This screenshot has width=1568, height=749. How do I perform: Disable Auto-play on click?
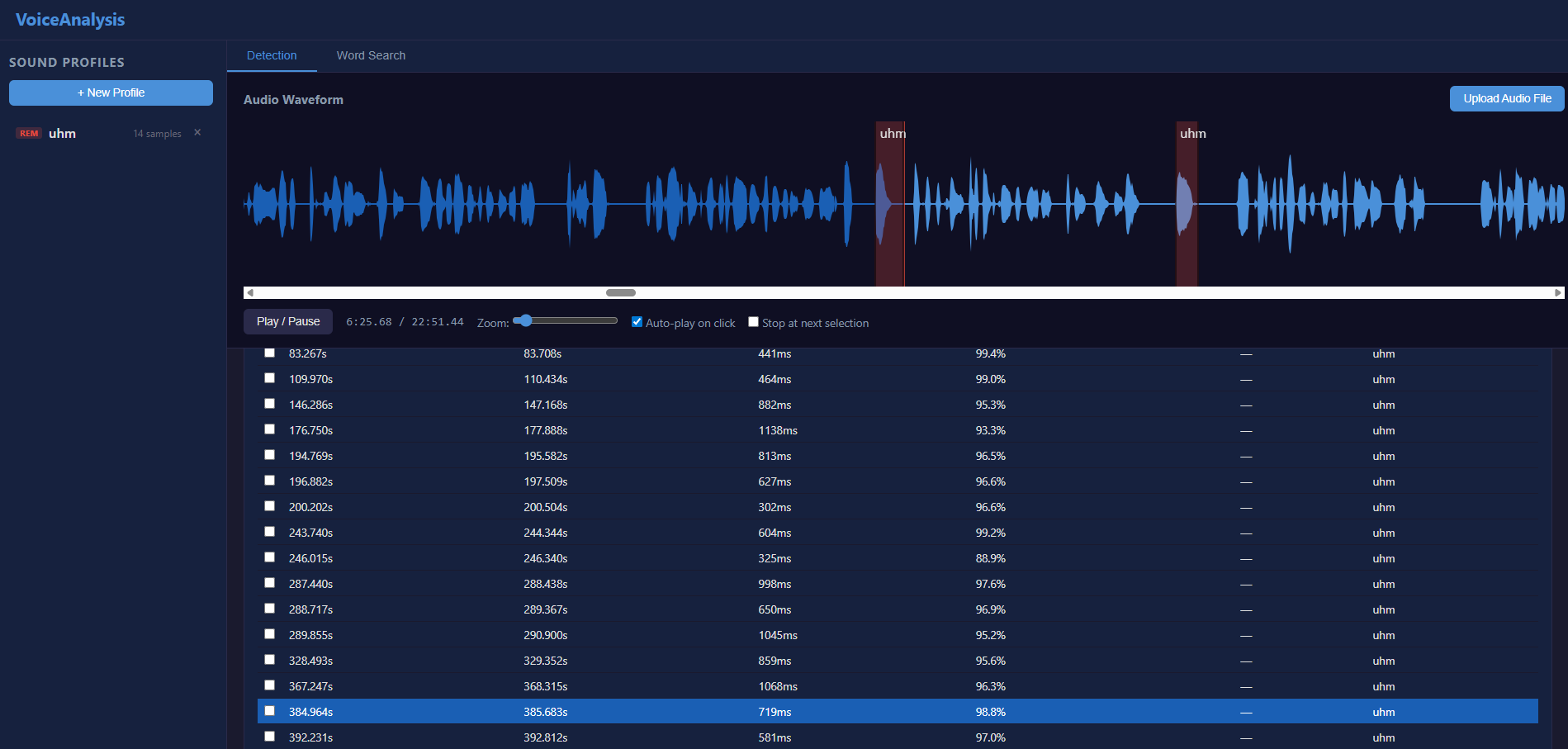tap(637, 322)
